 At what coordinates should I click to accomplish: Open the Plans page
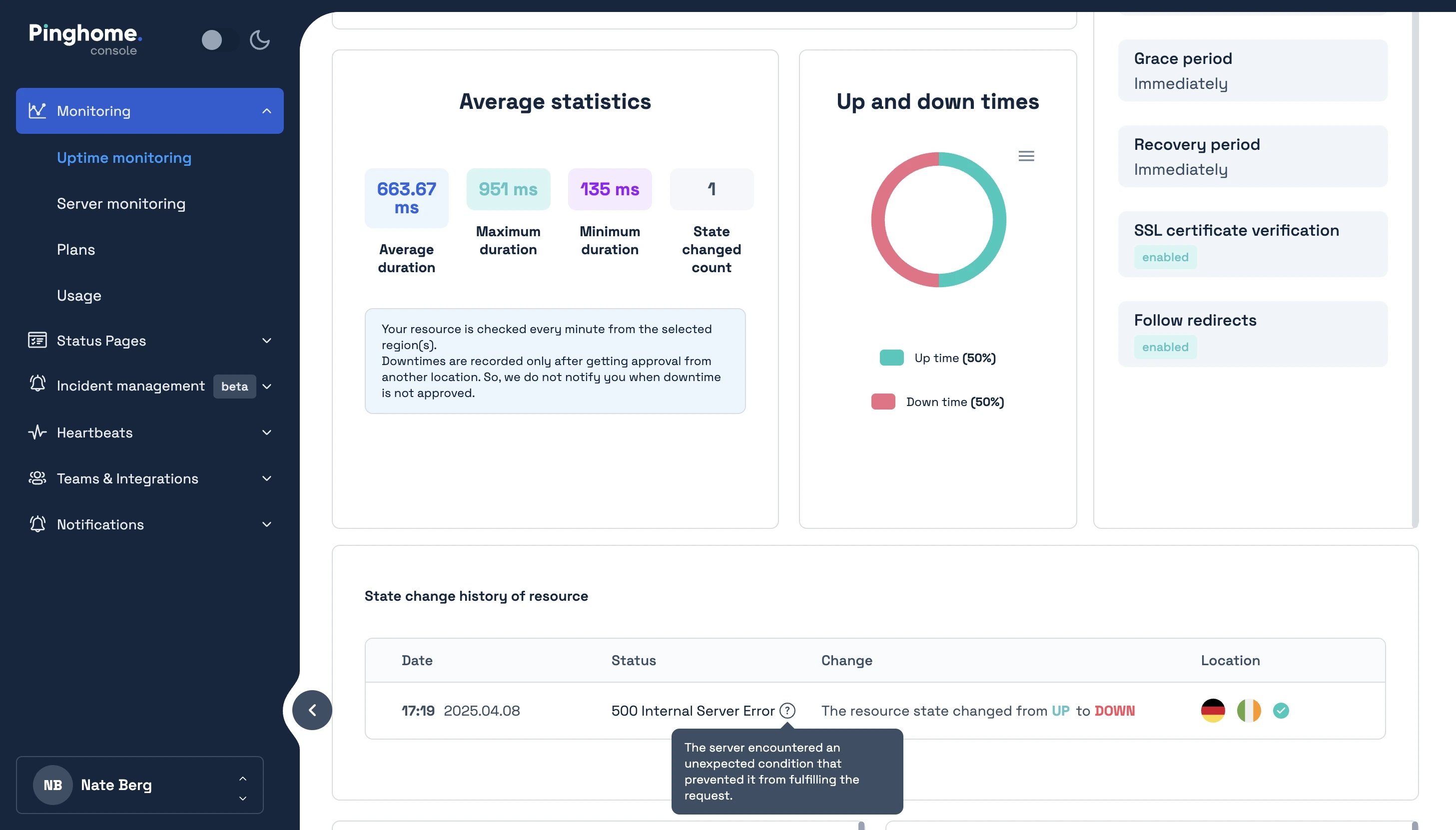click(76, 249)
